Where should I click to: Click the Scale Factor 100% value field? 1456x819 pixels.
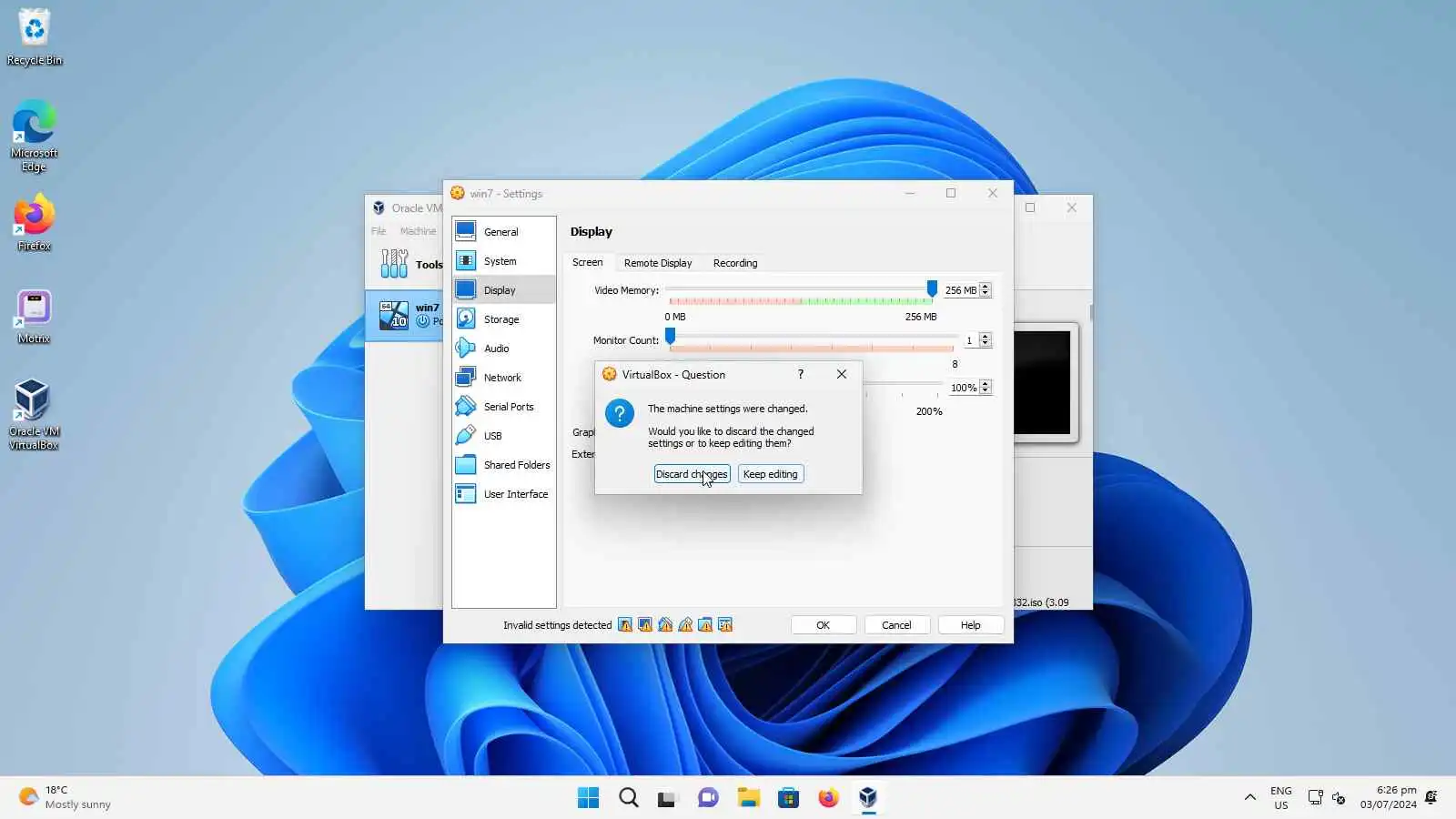[x=963, y=388]
